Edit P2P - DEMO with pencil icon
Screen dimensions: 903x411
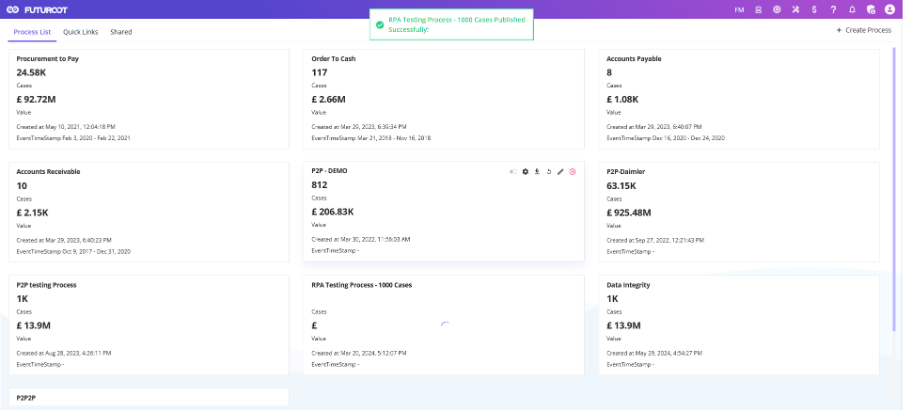tap(560, 172)
